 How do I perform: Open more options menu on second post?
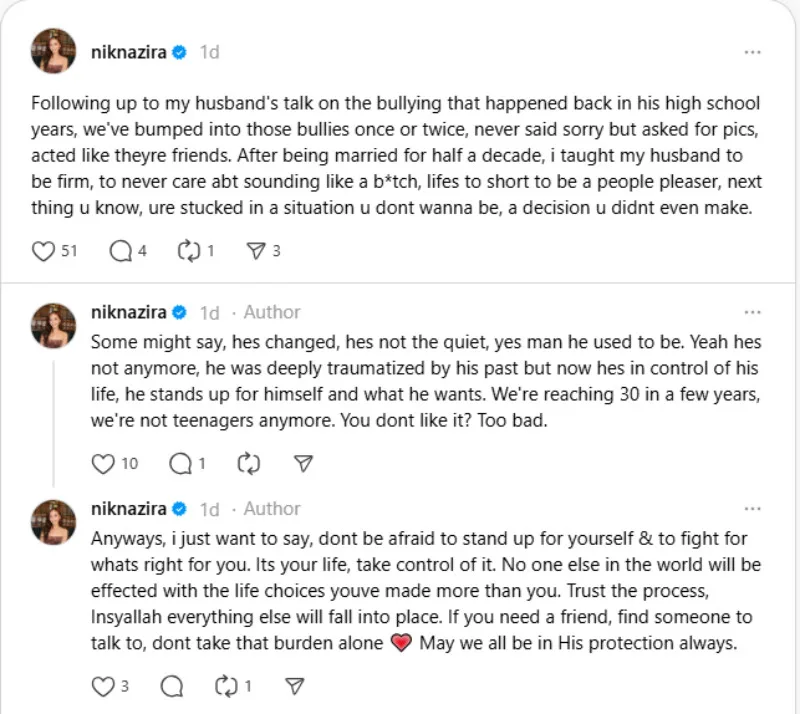(752, 312)
